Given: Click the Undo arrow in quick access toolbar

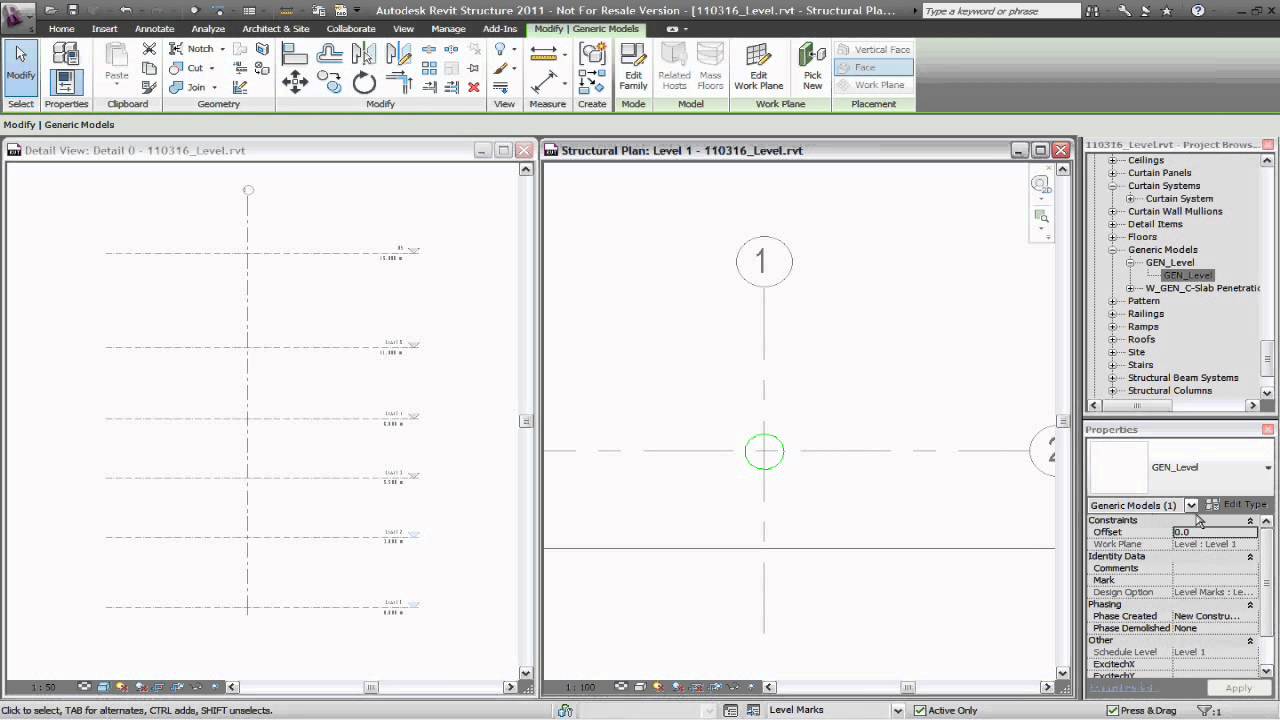Looking at the screenshot, I should click(x=125, y=11).
